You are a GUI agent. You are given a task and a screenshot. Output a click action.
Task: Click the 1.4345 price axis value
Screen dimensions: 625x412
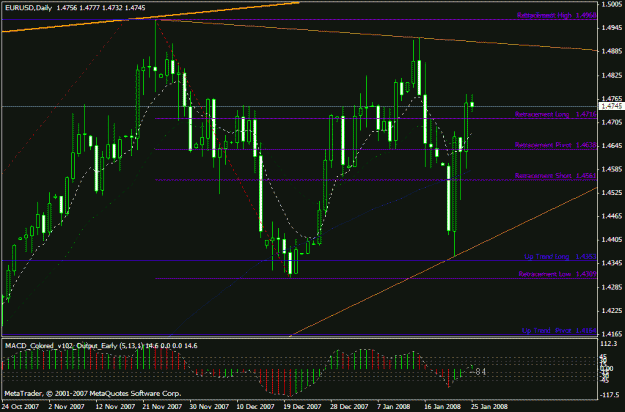point(612,263)
